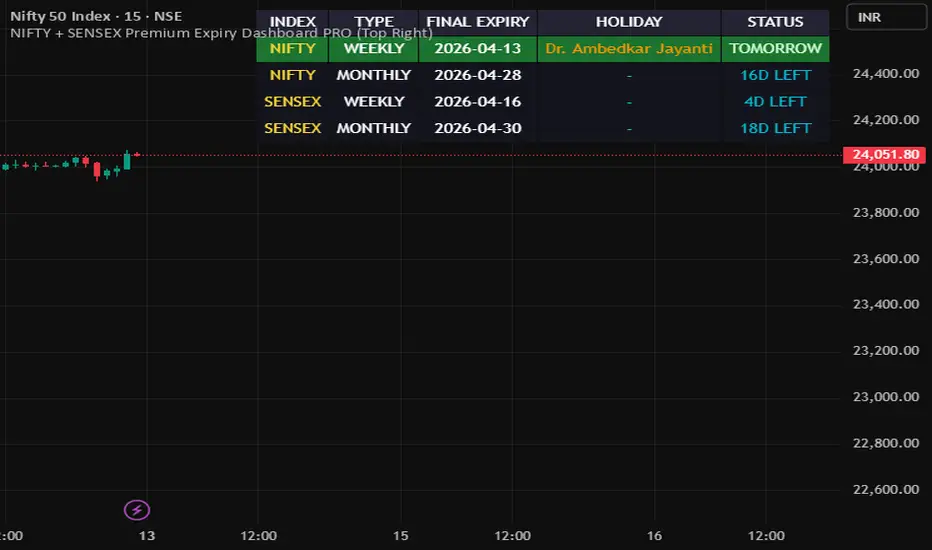Click the 22,600.00 price axis label
The height and width of the screenshot is (550, 932).
pyautogui.click(x=886, y=489)
